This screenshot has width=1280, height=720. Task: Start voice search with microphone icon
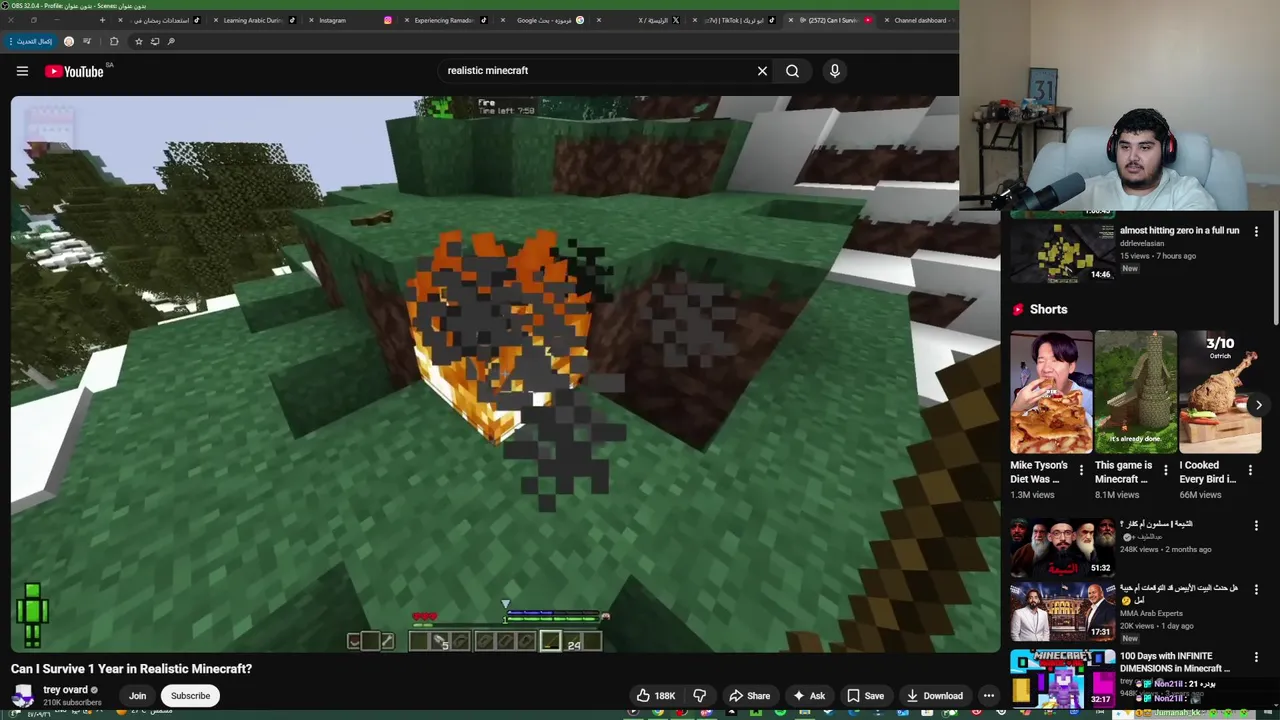click(x=835, y=71)
